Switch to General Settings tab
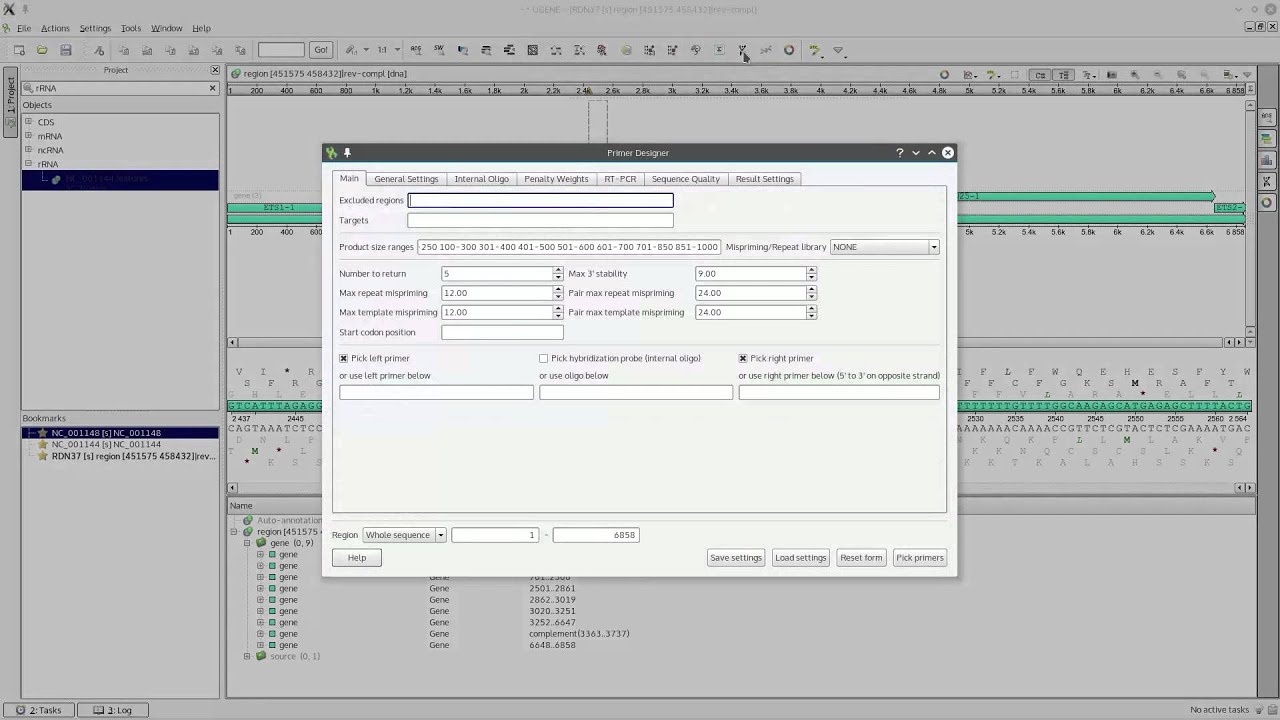The height and width of the screenshot is (720, 1280). [x=406, y=179]
